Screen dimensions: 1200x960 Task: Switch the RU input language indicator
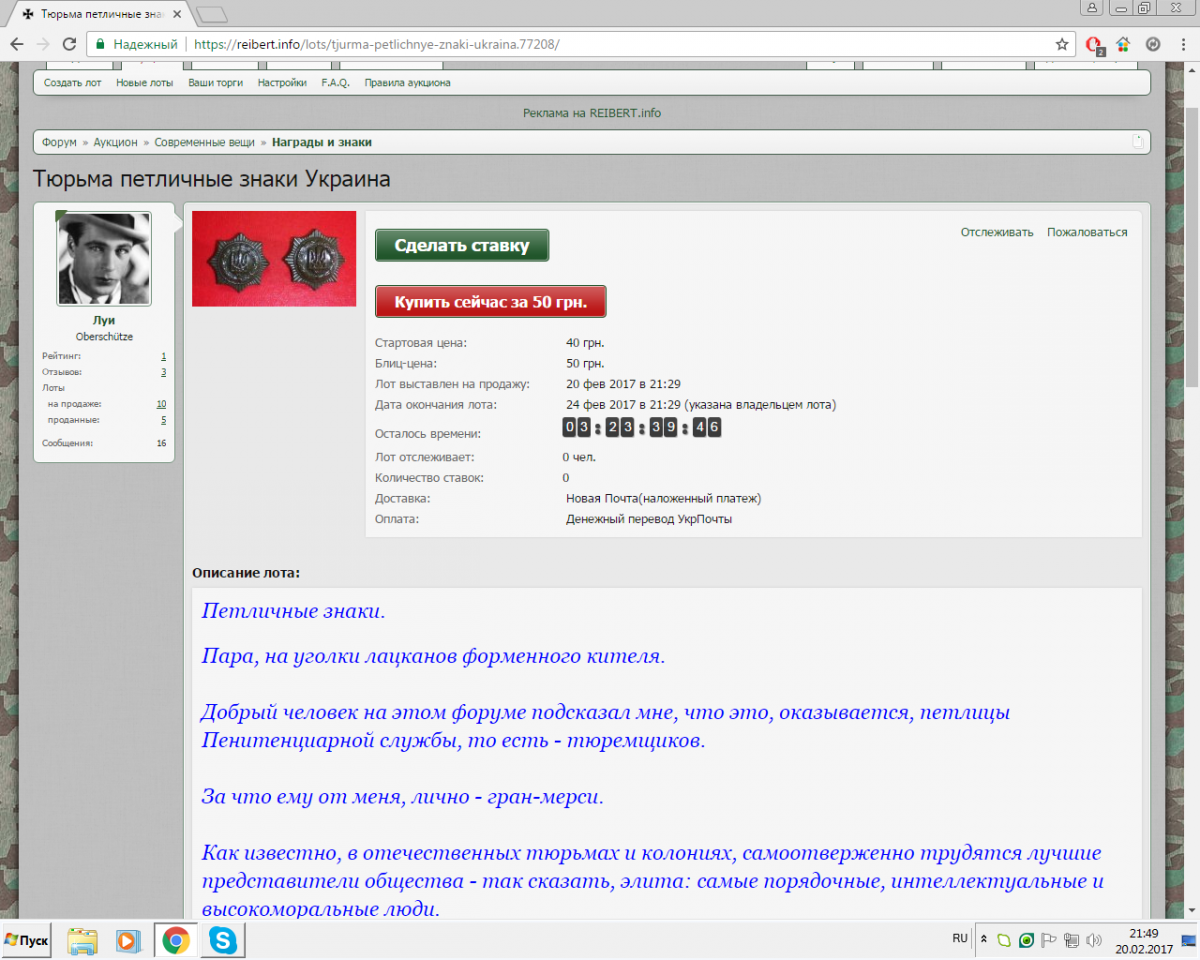pyautogui.click(x=960, y=939)
